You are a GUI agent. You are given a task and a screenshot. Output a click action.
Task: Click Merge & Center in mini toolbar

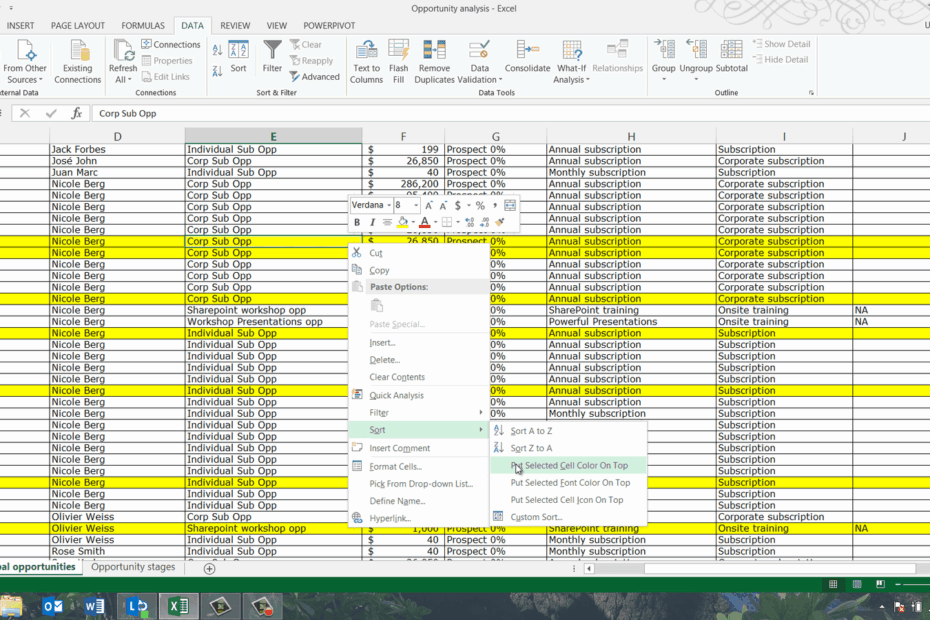point(509,206)
